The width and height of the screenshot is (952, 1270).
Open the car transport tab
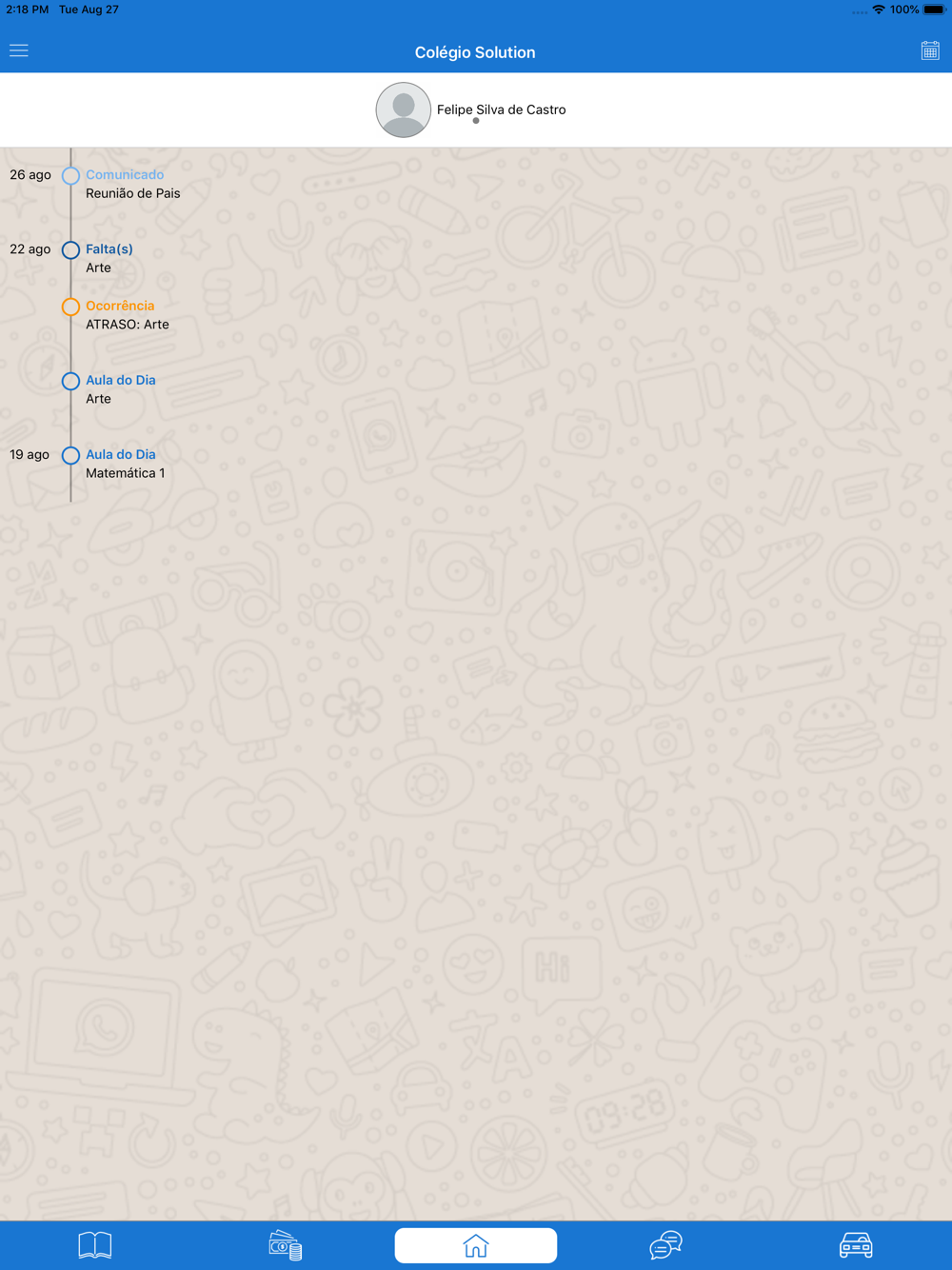coord(856,1245)
